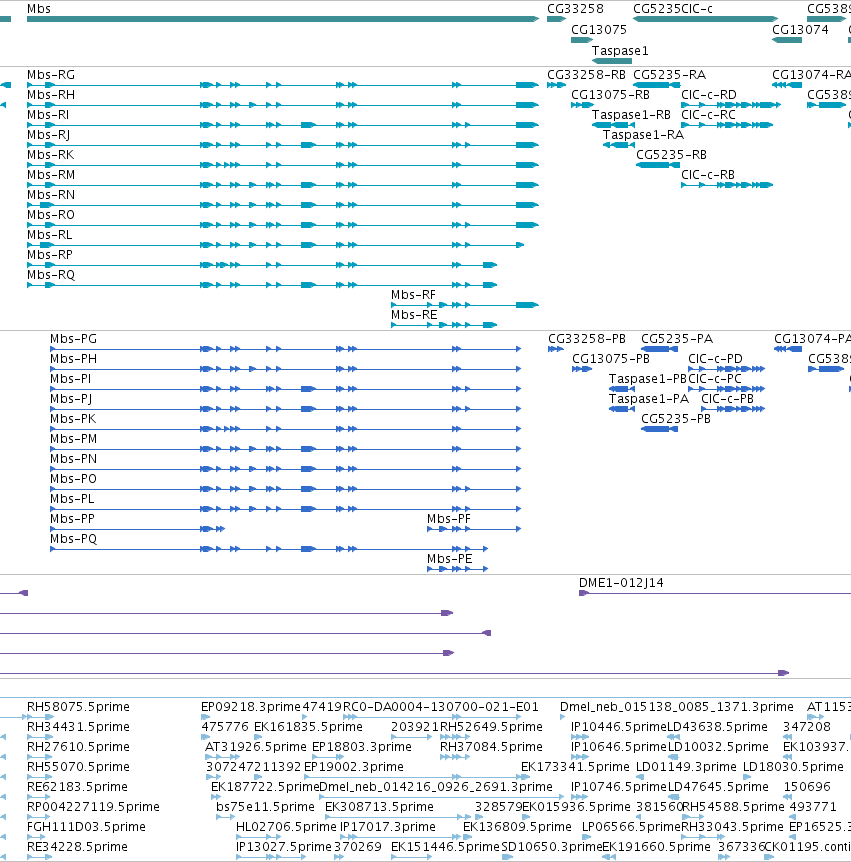Select protein Mbs-PP
Image resolution: width=851 pixels, height=862 pixels.
click(x=72, y=519)
